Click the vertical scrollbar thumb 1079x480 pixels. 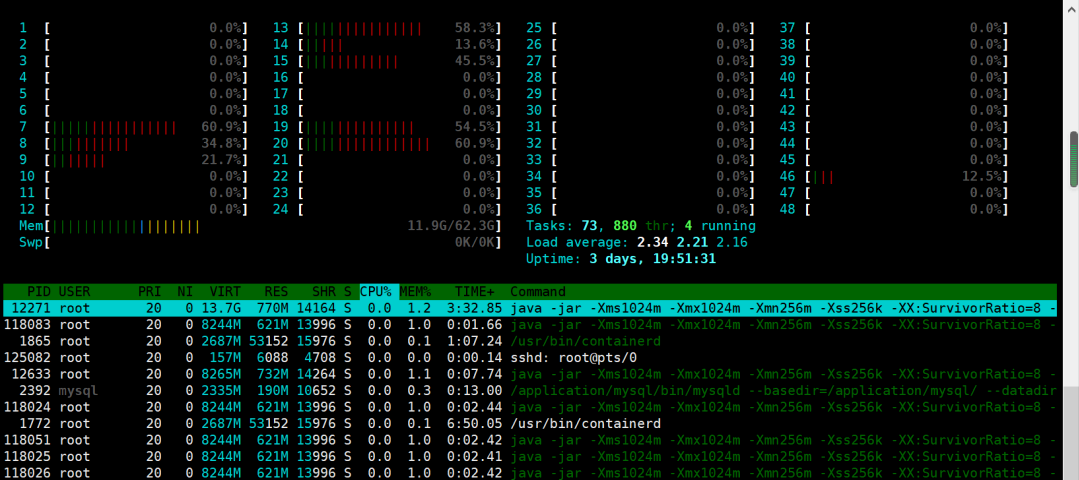click(x=1073, y=159)
